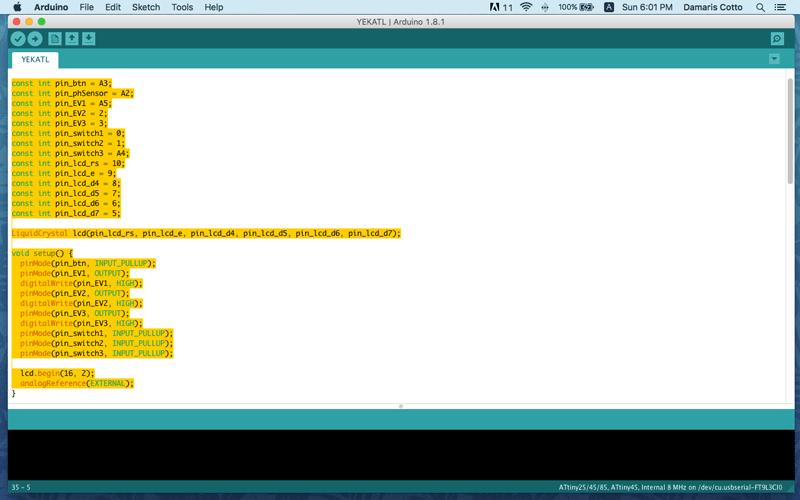Click 'pinMode(pin_switch2, INPUT_PULLUP);' line

96,343
